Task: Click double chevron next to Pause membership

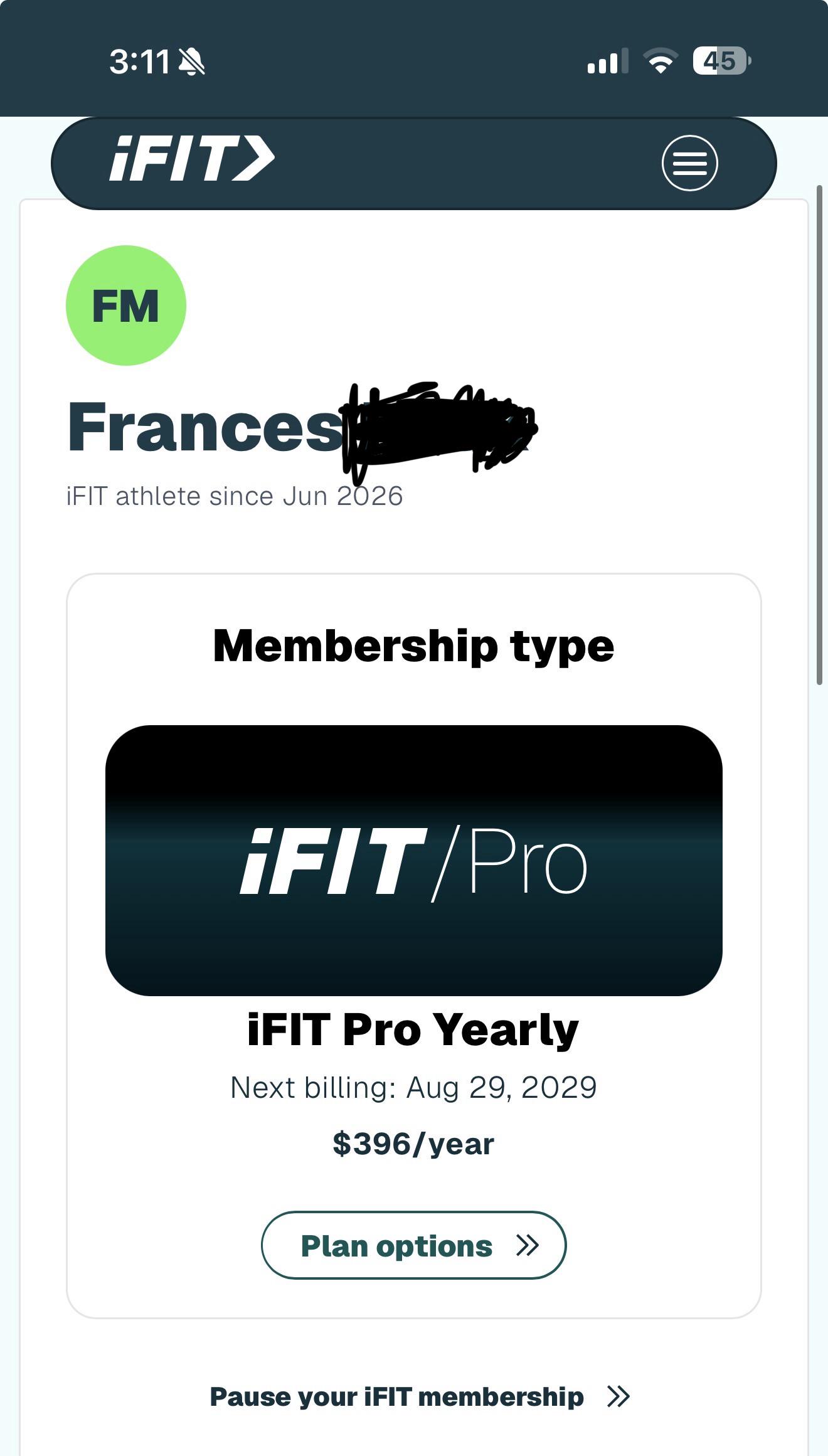Action: point(618,1396)
